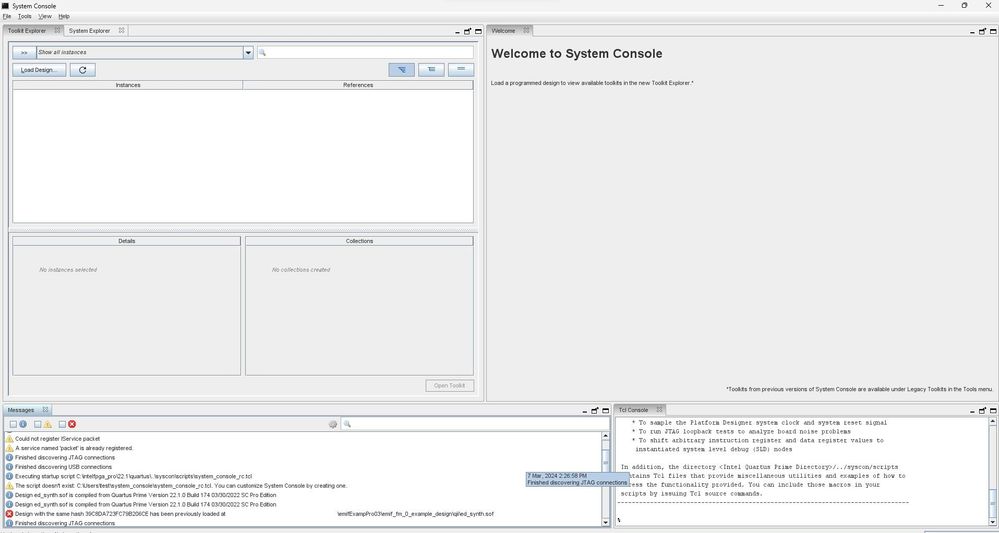Minimize the Toolkit Explorer panel
The image size is (999, 533).
(457, 31)
